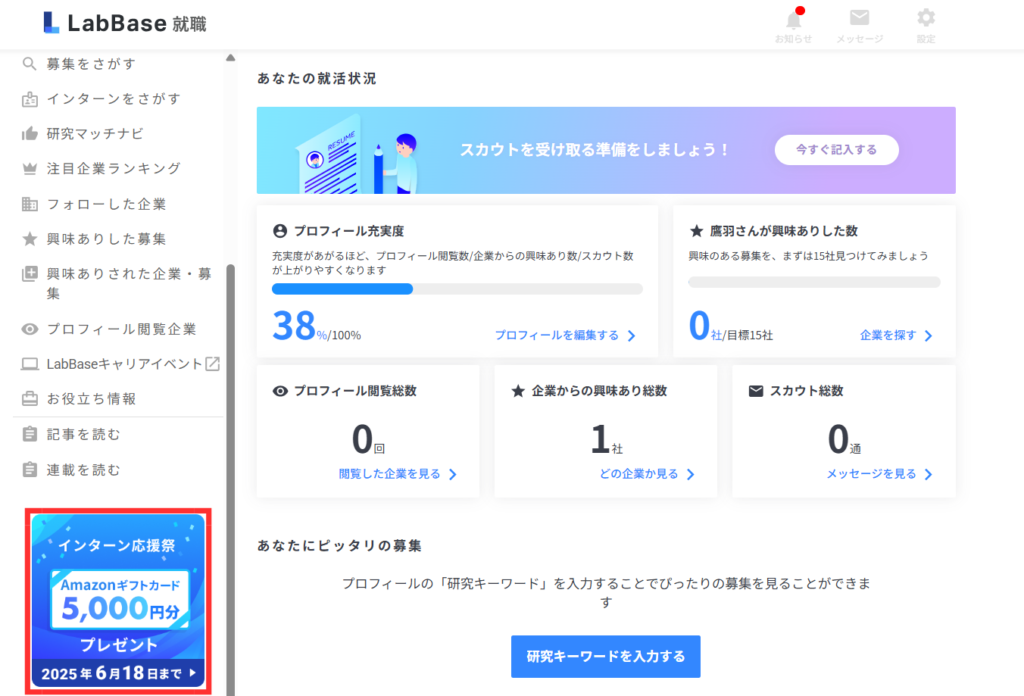Click the clipboard icon beside 連載を読む

click(x=29, y=469)
